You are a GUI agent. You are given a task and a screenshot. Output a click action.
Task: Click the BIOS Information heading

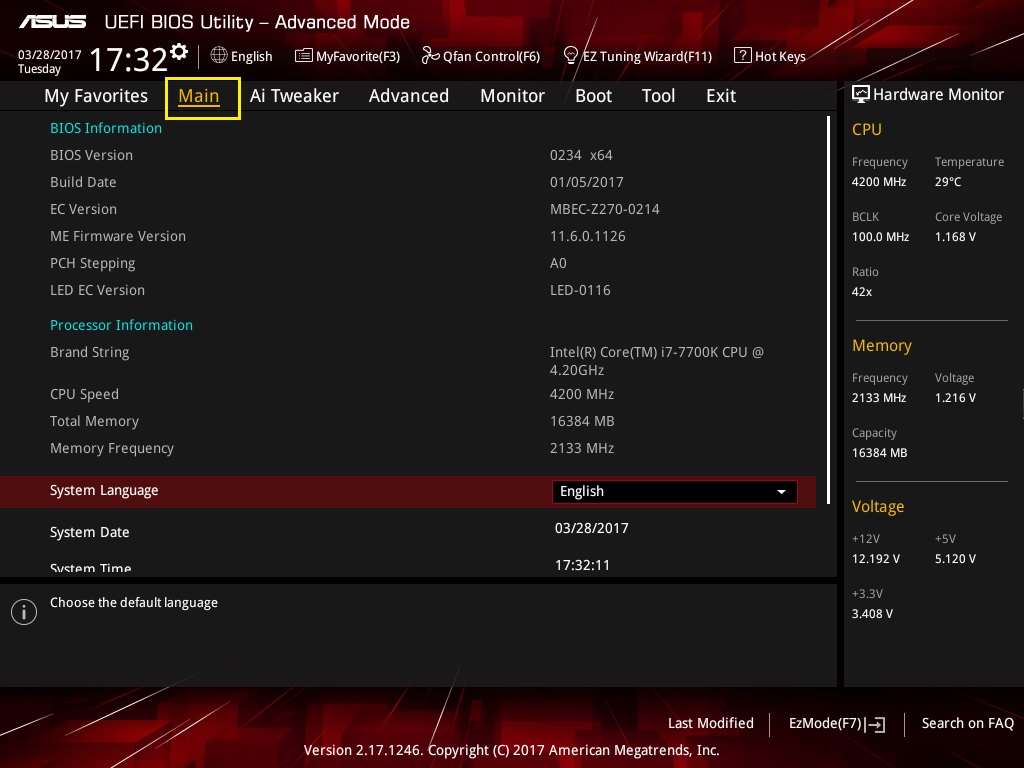tap(106, 128)
